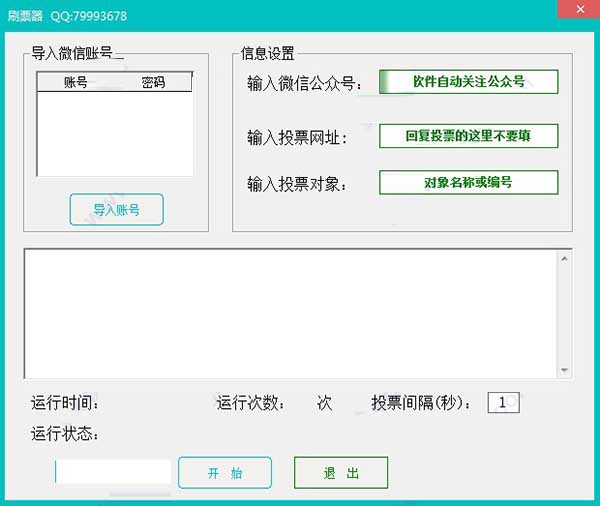Click the log scrollbar up arrow
This screenshot has height=506, width=600.
click(564, 259)
